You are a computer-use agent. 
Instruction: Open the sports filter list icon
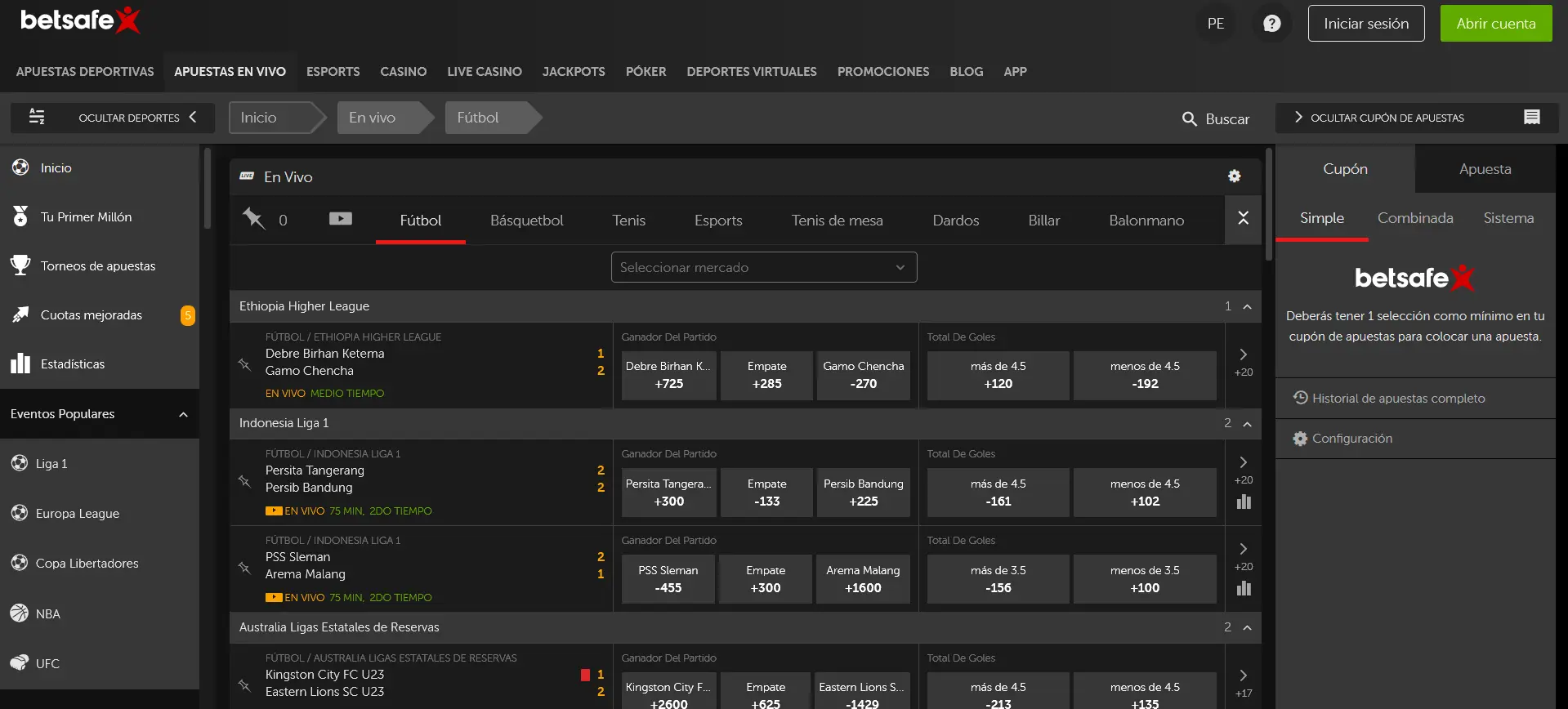coord(37,117)
